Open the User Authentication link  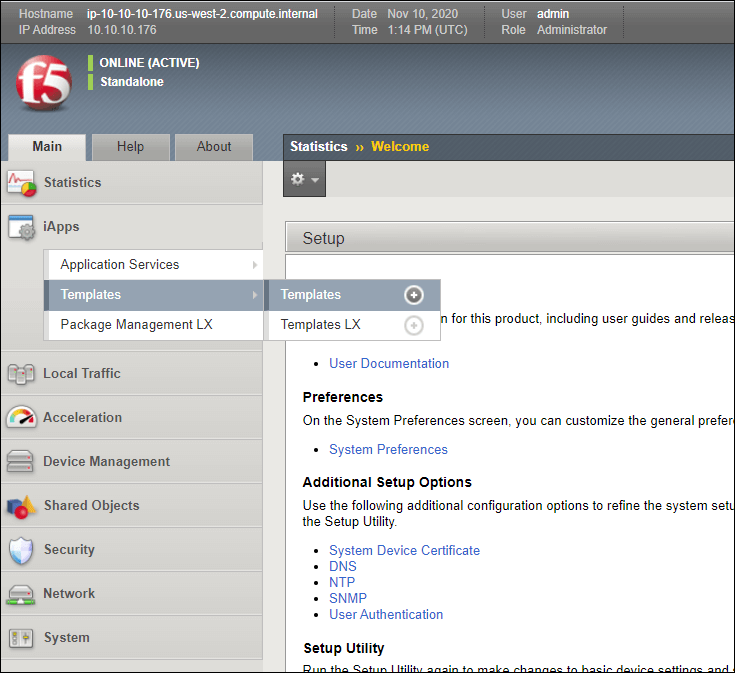(386, 614)
